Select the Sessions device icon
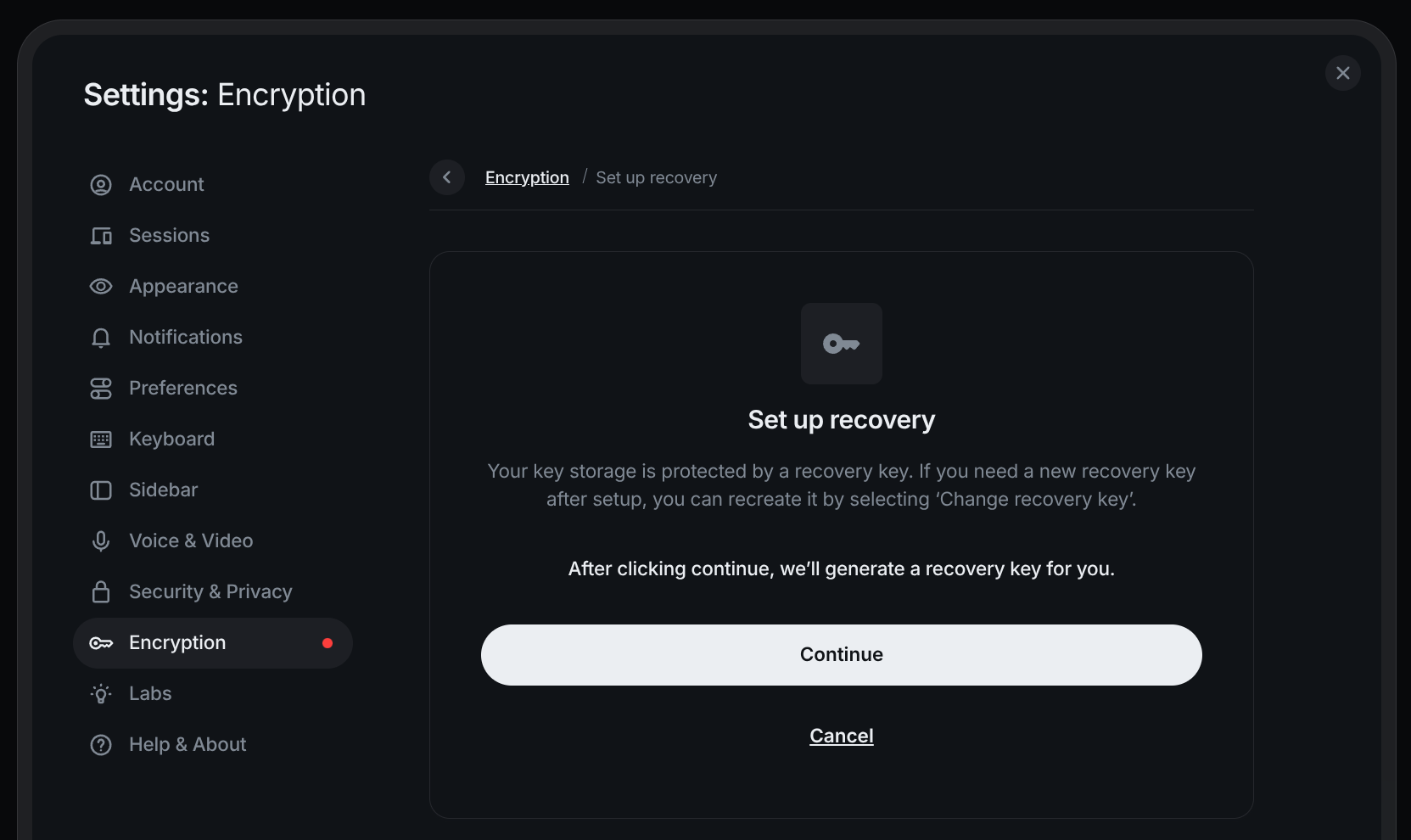The height and width of the screenshot is (840, 1411). [x=101, y=236]
